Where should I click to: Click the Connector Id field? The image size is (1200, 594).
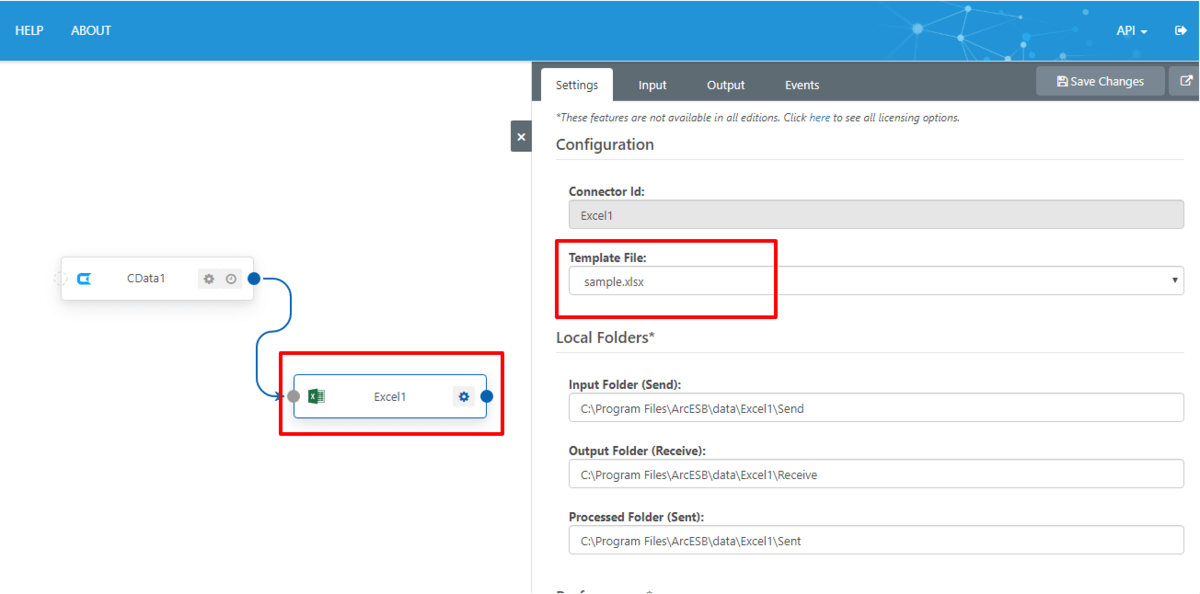coord(876,215)
